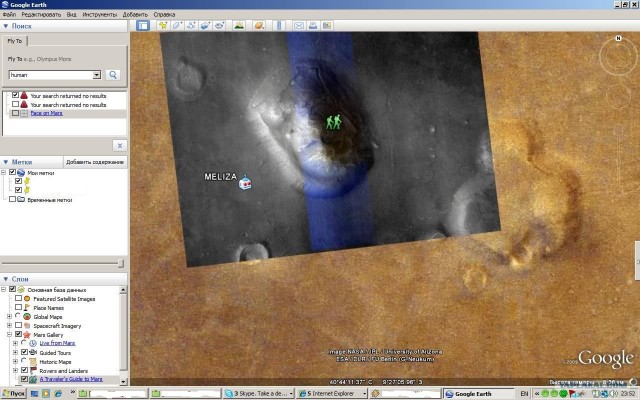The height and width of the screenshot is (400, 640).
Task: Collapse the Слои panel triangle
Action: click(6, 279)
